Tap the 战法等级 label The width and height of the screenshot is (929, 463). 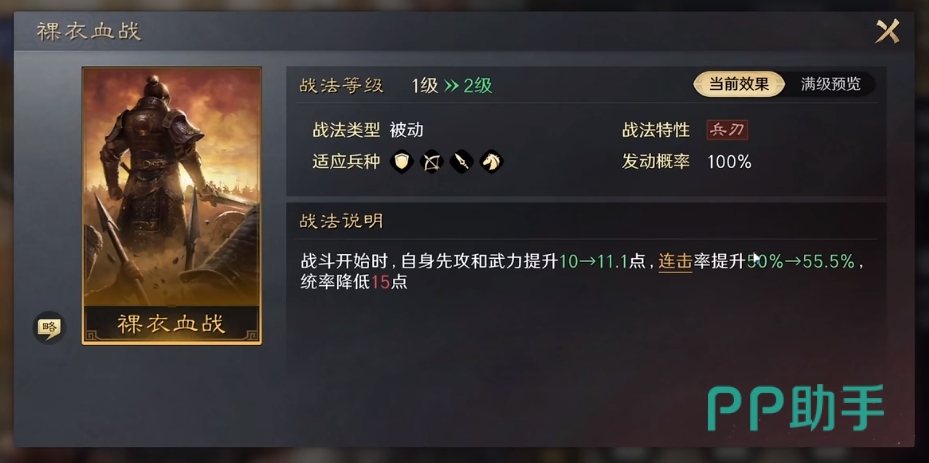342,87
